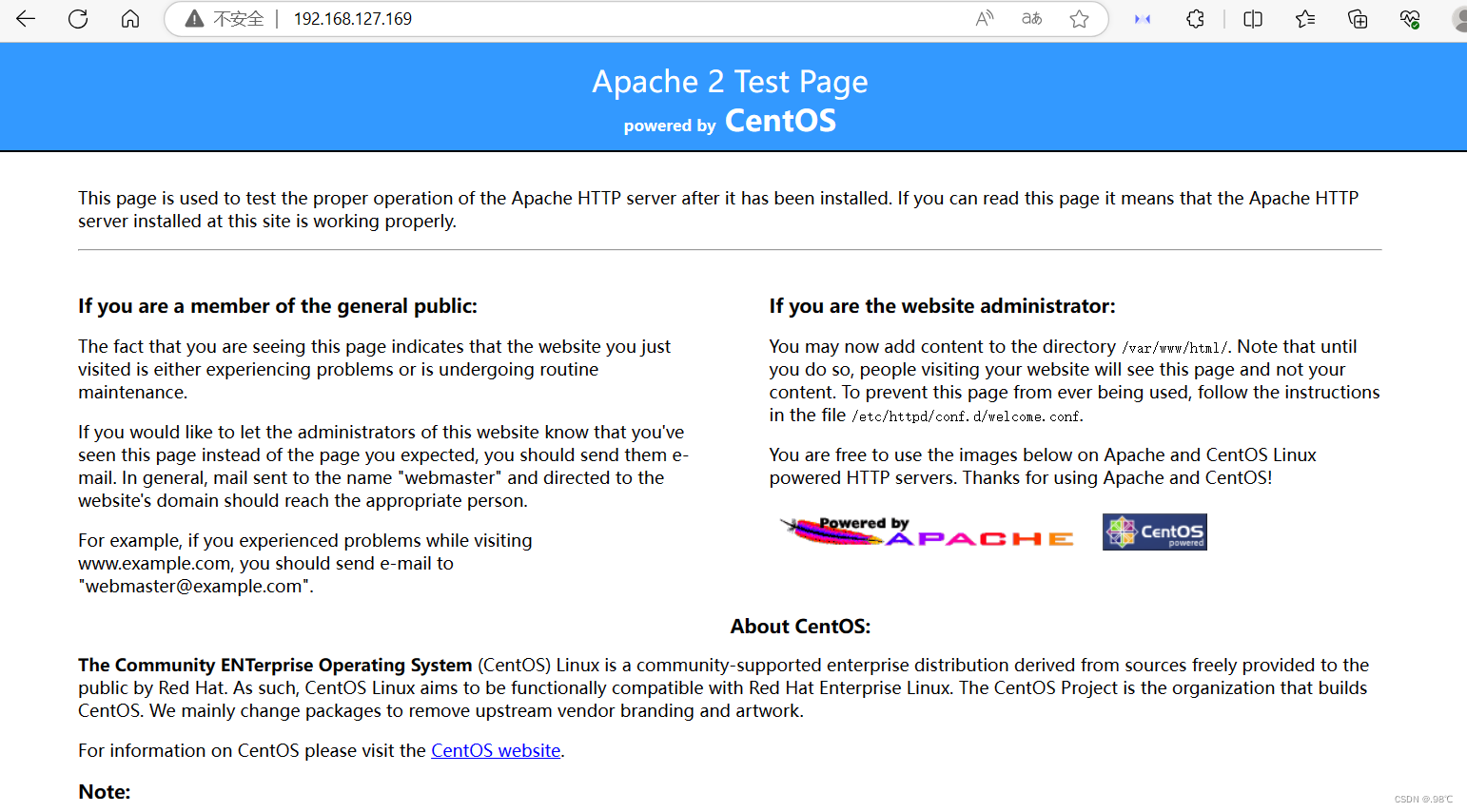Click the not secure warning icon
The height and width of the screenshot is (812, 1467).
tap(194, 19)
